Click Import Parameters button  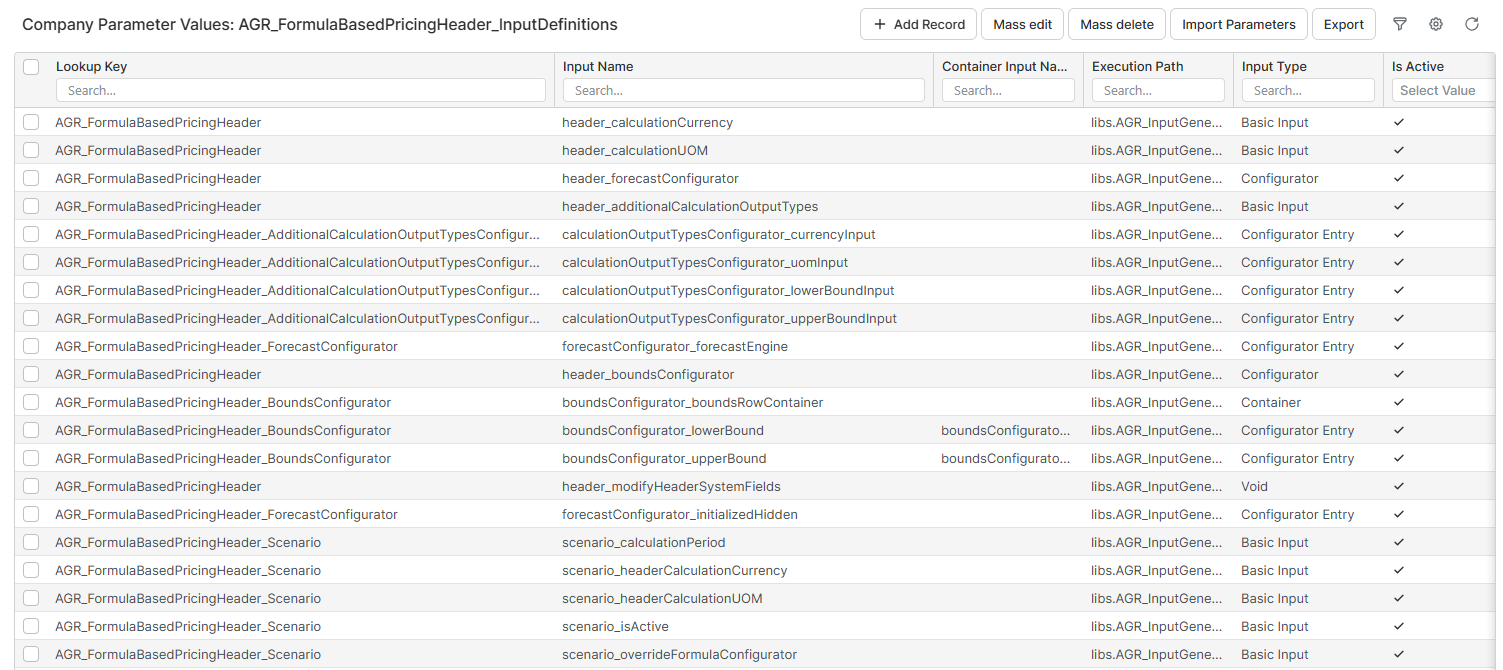click(1238, 24)
